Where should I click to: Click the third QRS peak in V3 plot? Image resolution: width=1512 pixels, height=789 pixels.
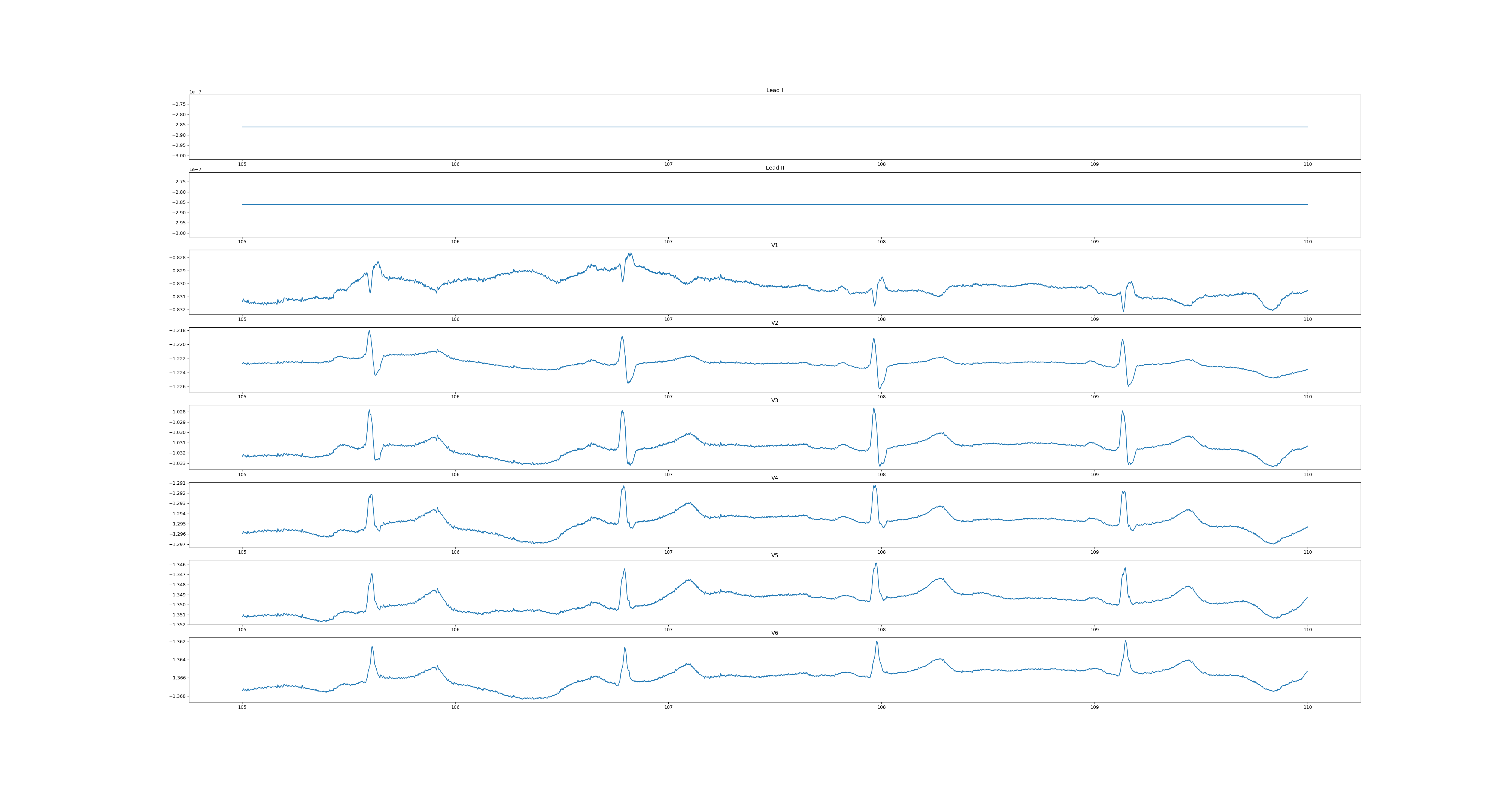[874, 408]
